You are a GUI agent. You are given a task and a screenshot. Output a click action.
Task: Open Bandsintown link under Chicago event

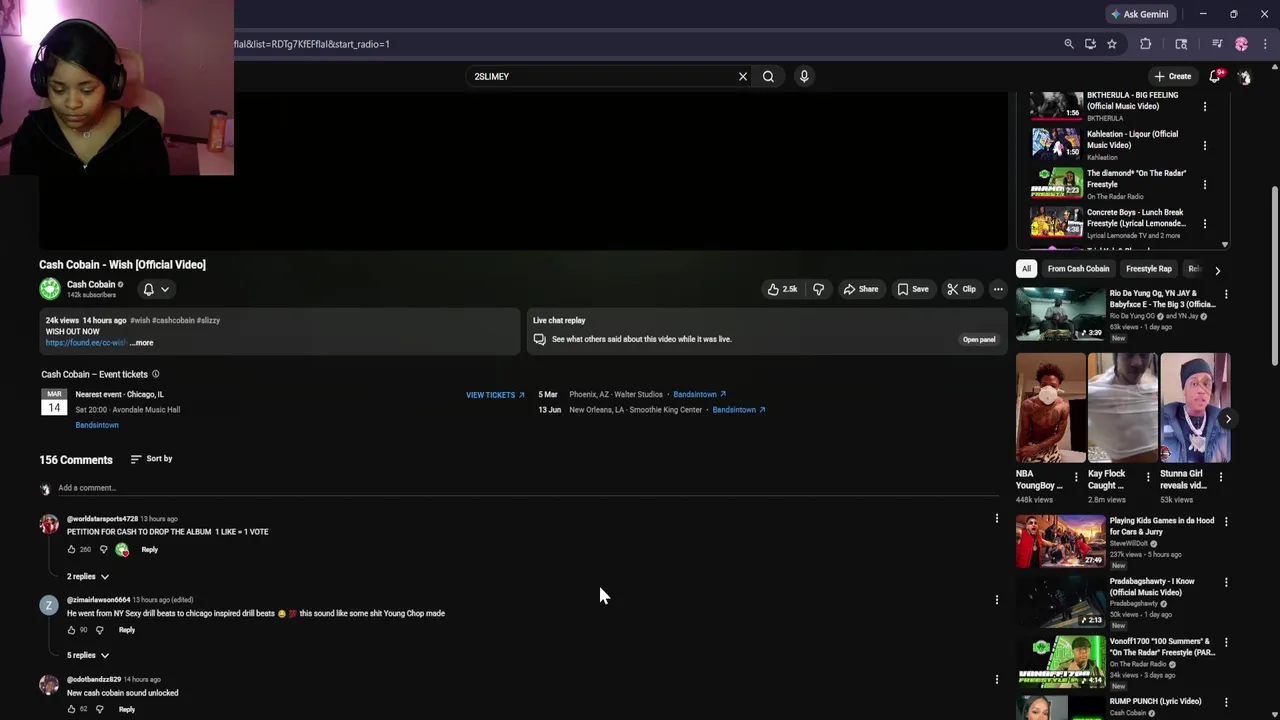[97, 425]
